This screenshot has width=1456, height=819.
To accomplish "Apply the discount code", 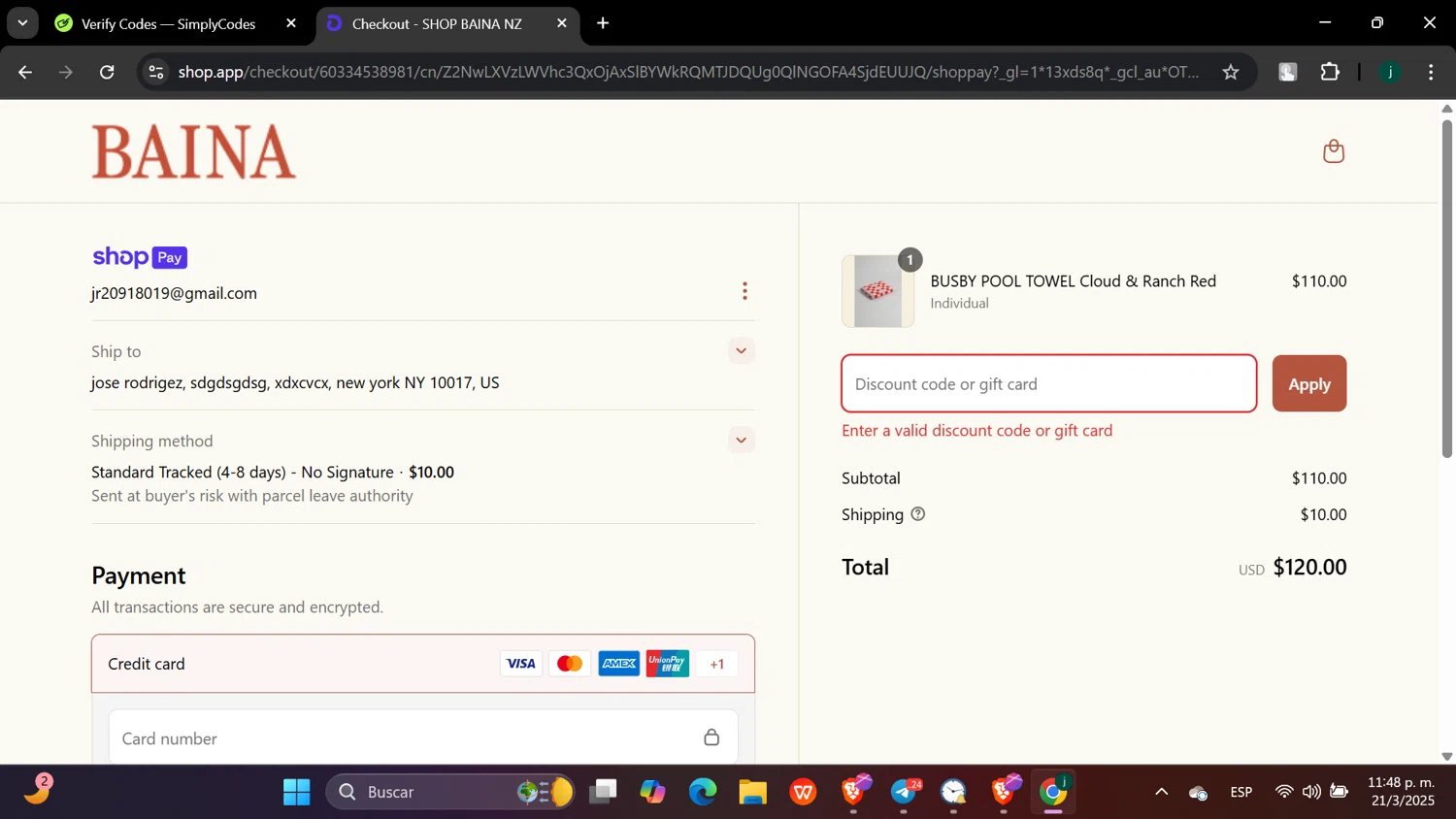I will 1309,383.
